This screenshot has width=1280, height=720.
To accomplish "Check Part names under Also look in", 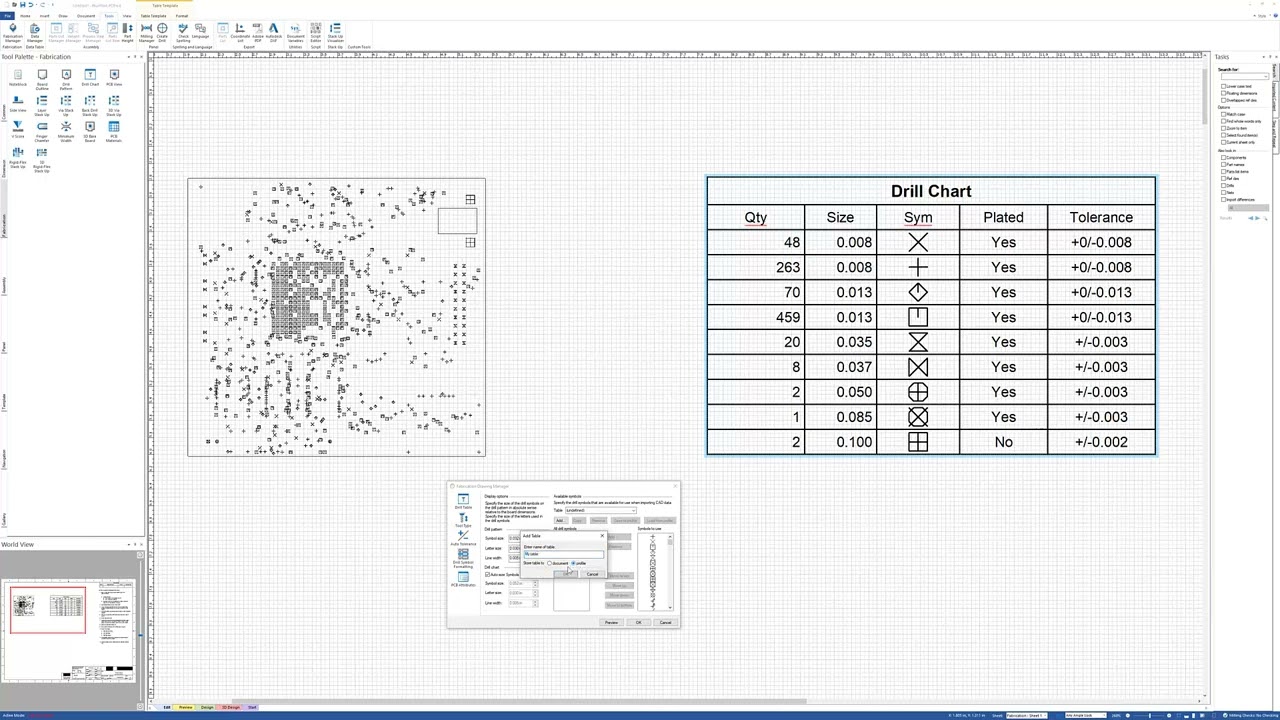I will pos(1223,165).
